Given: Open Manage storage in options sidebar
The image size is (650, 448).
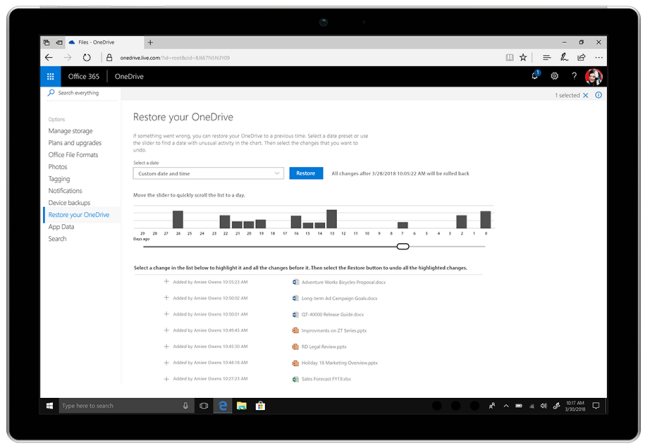Looking at the screenshot, I should pyautogui.click(x=70, y=131).
